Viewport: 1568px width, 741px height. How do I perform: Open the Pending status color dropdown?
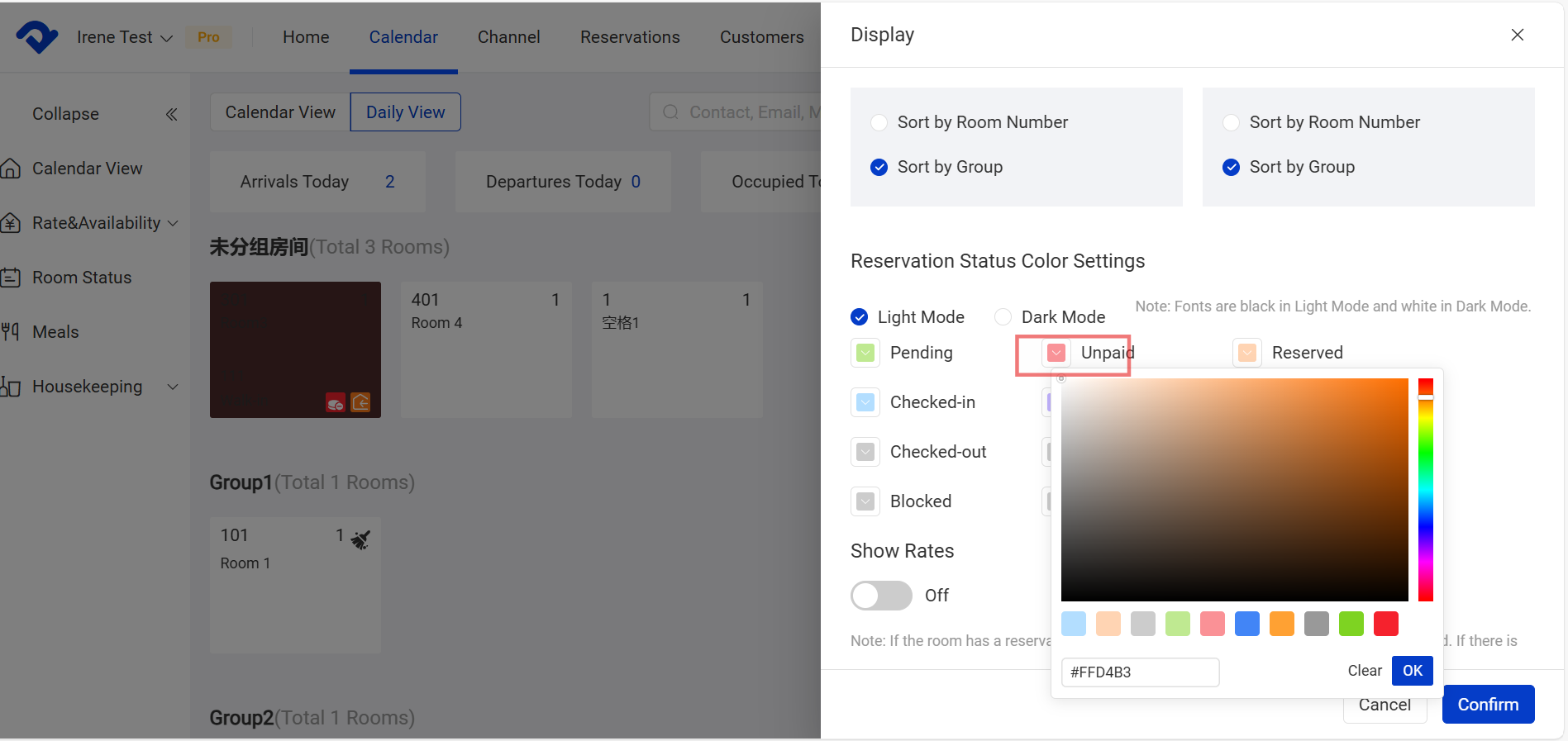coord(865,353)
